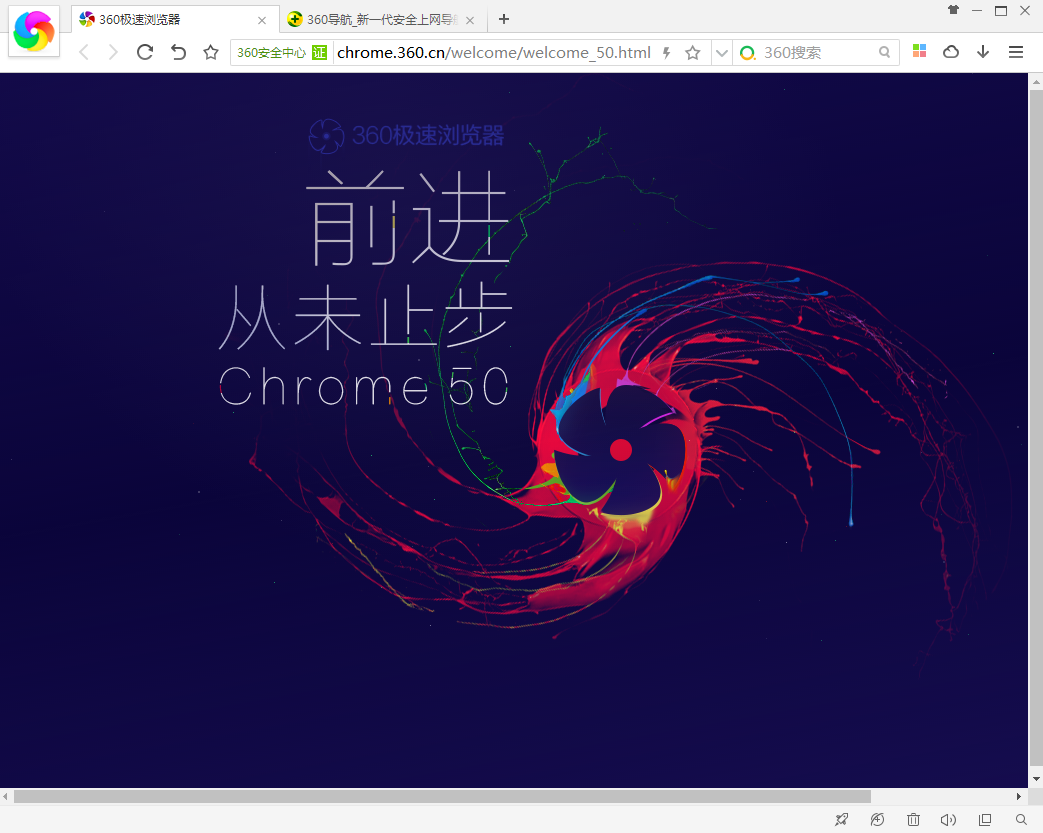1043x833 pixels.
Task: Open the hamburger menu icon
Action: click(1016, 51)
